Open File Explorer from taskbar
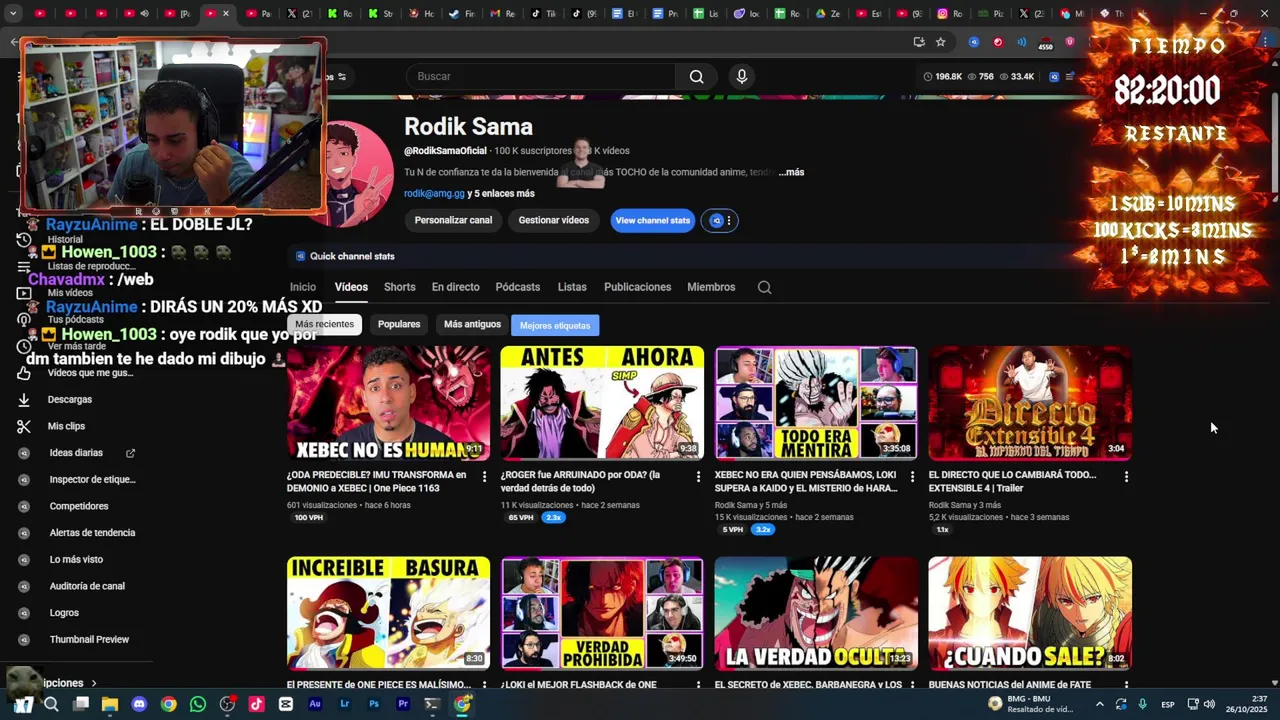1280x720 pixels. [x=110, y=704]
